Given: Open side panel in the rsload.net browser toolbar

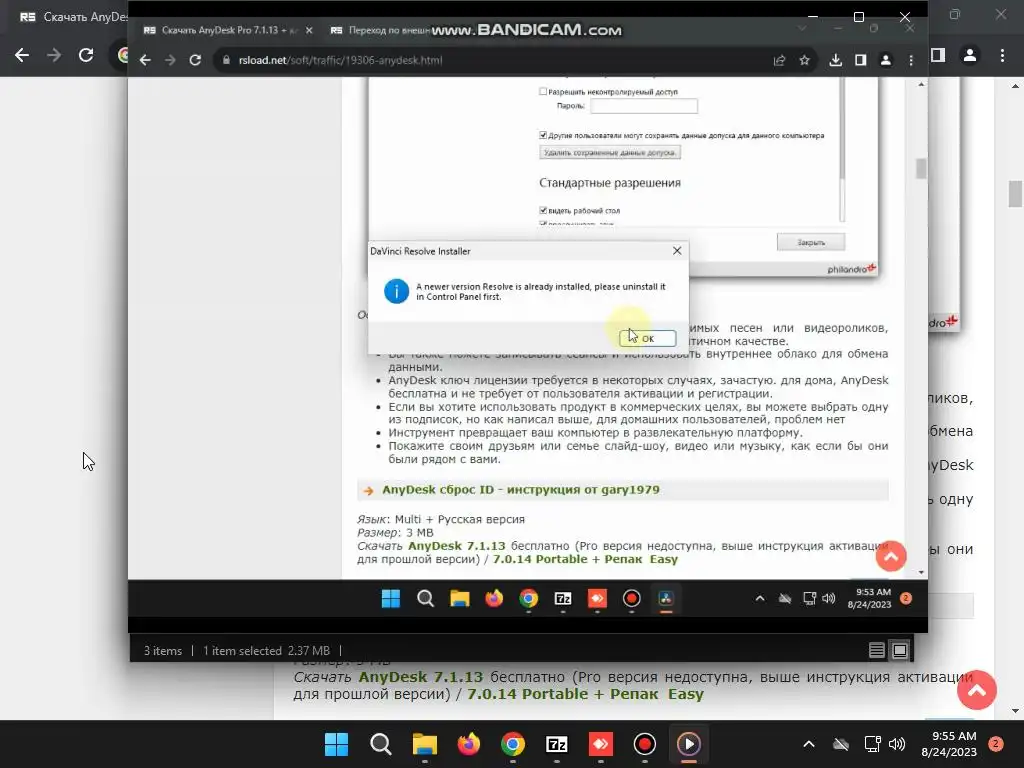Looking at the screenshot, I should 861,60.
